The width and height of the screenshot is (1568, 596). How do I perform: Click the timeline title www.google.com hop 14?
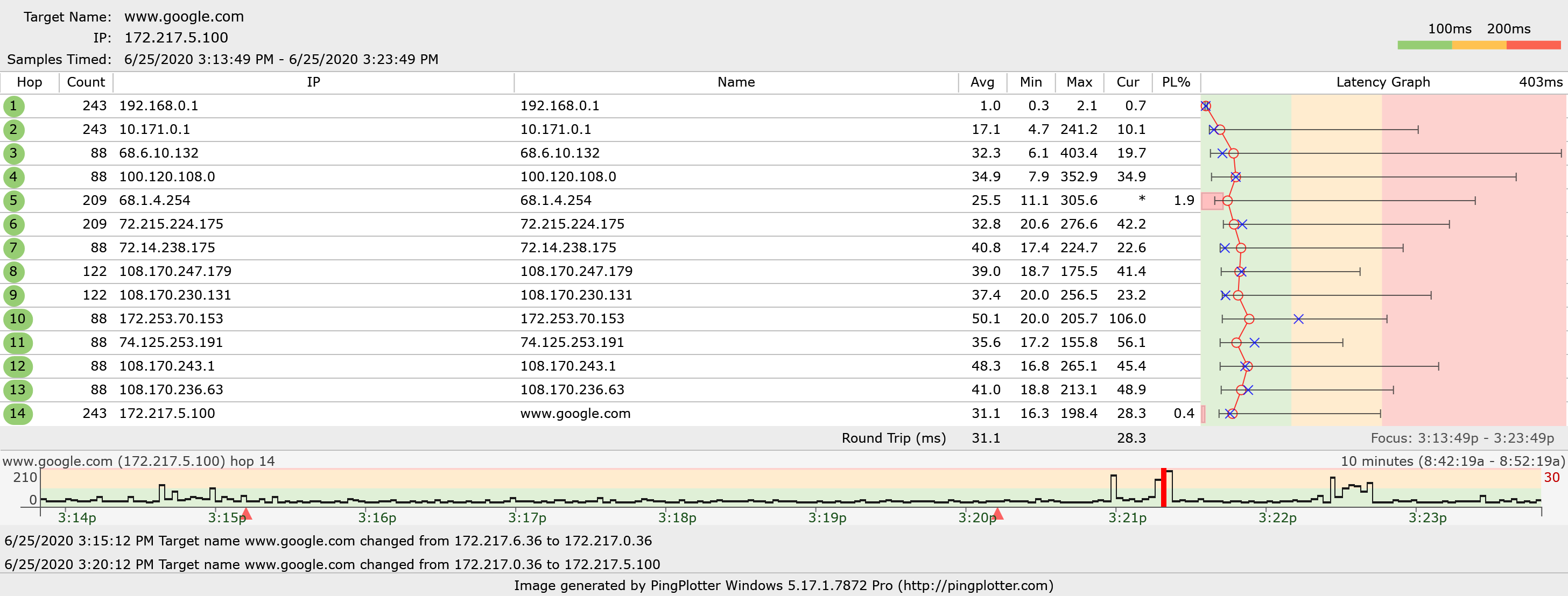click(139, 462)
